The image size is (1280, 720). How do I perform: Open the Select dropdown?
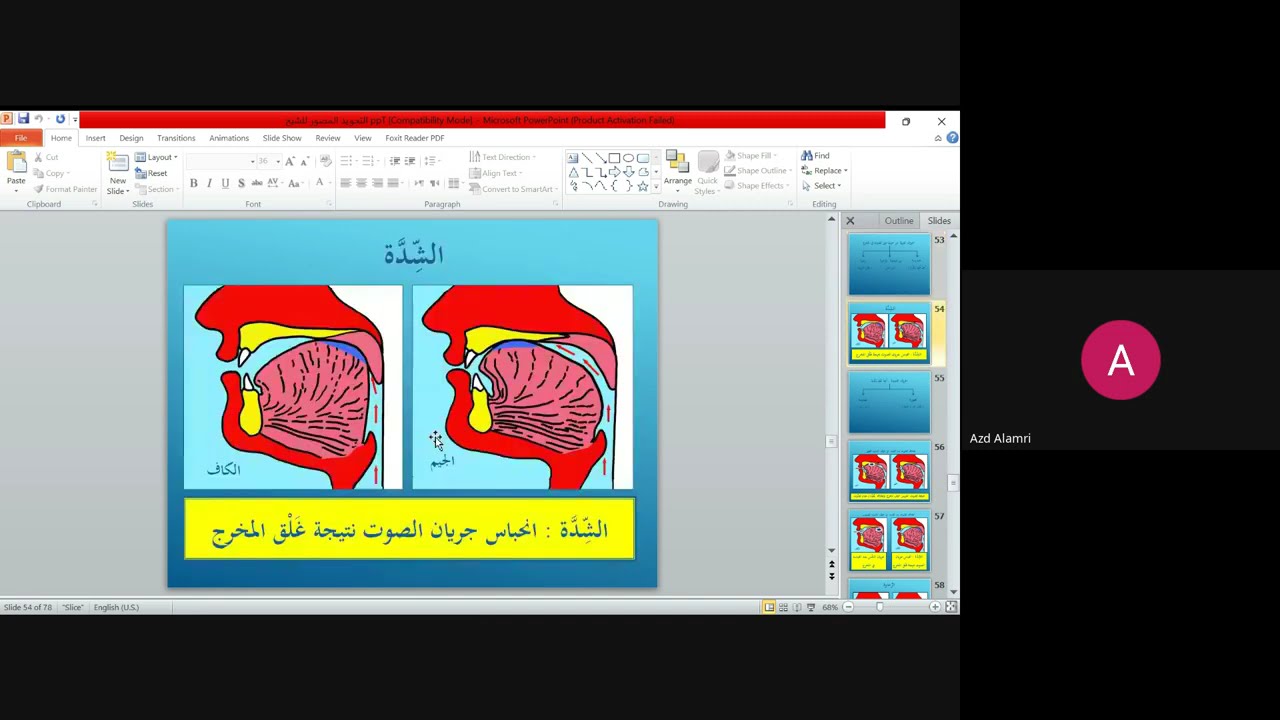(x=820, y=186)
